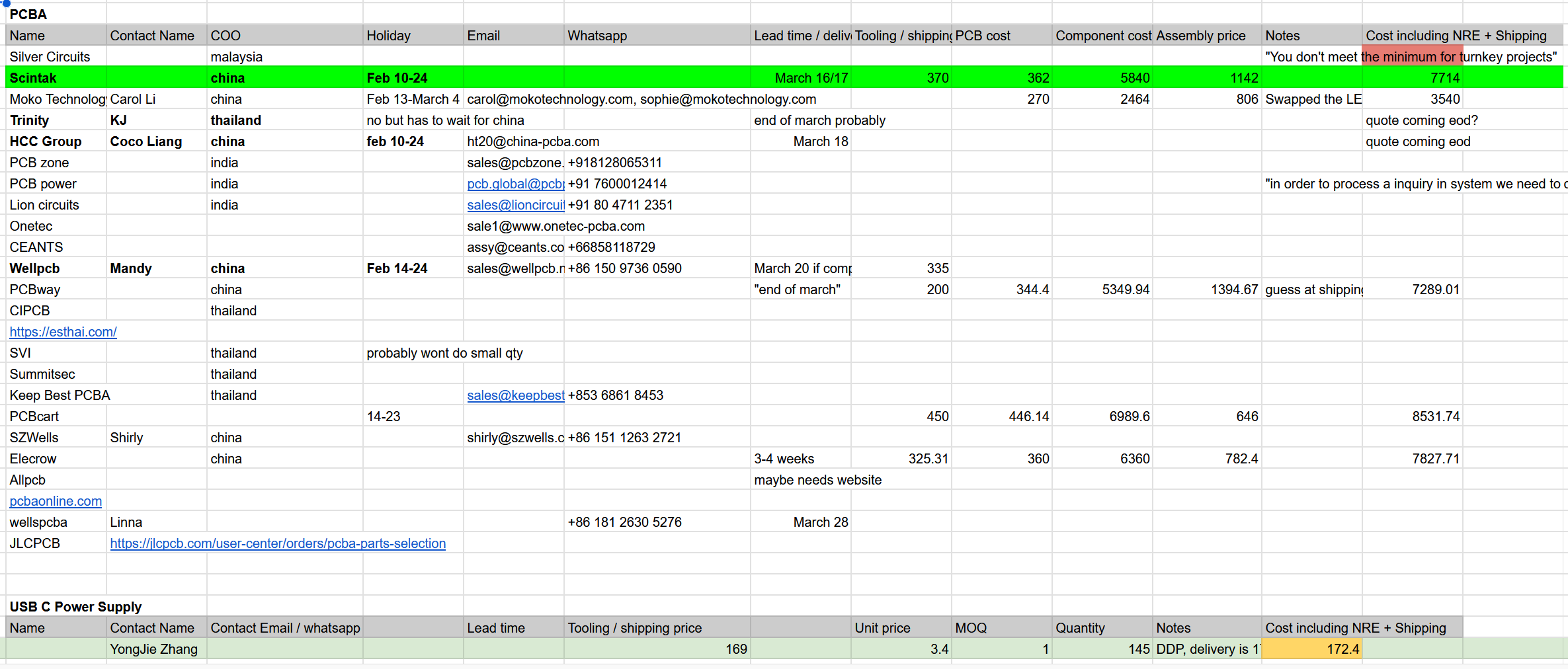This screenshot has height=669, width=1568.
Task: Select the HCC Group cell
Action: click(56, 141)
